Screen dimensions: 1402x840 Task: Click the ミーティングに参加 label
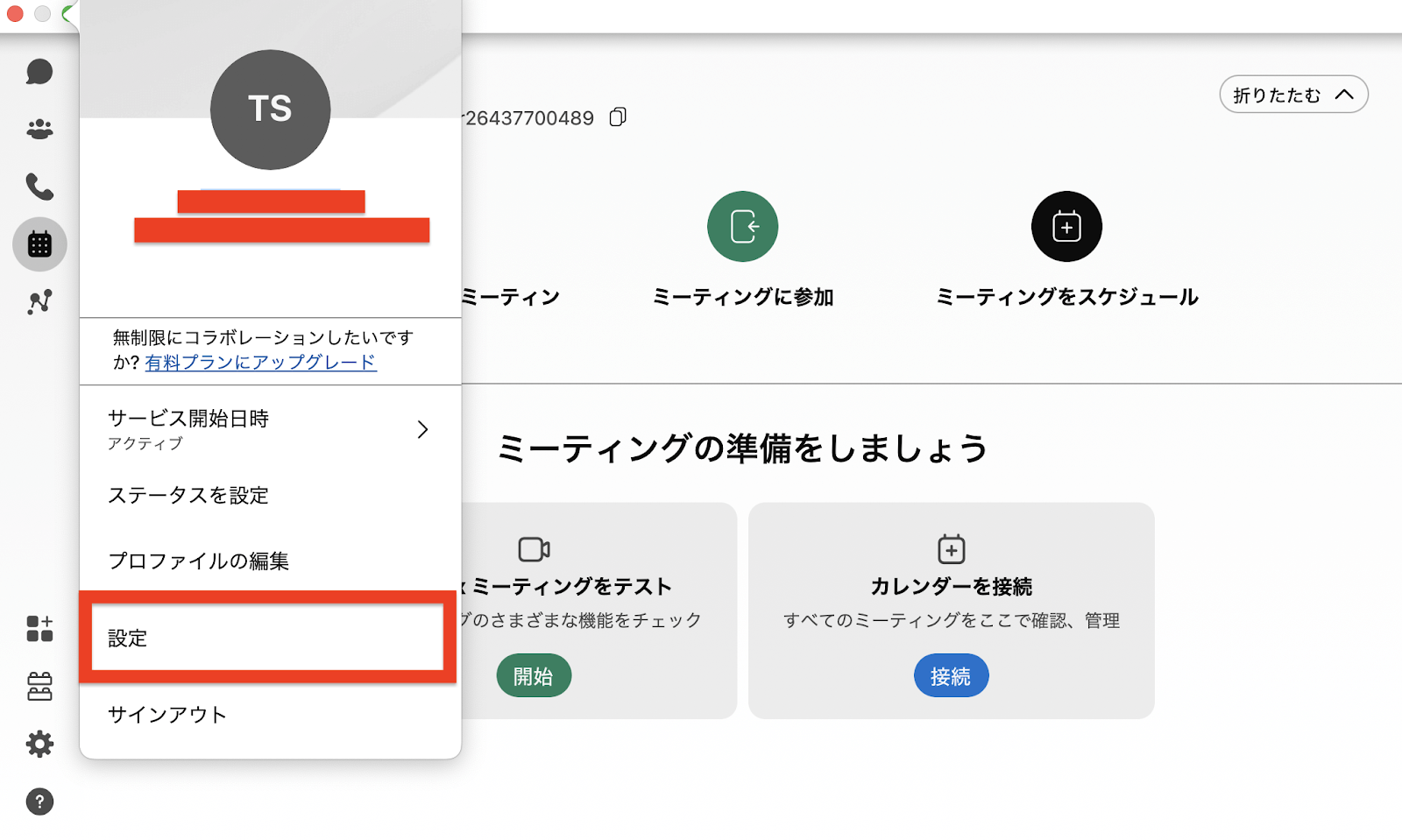point(743,298)
